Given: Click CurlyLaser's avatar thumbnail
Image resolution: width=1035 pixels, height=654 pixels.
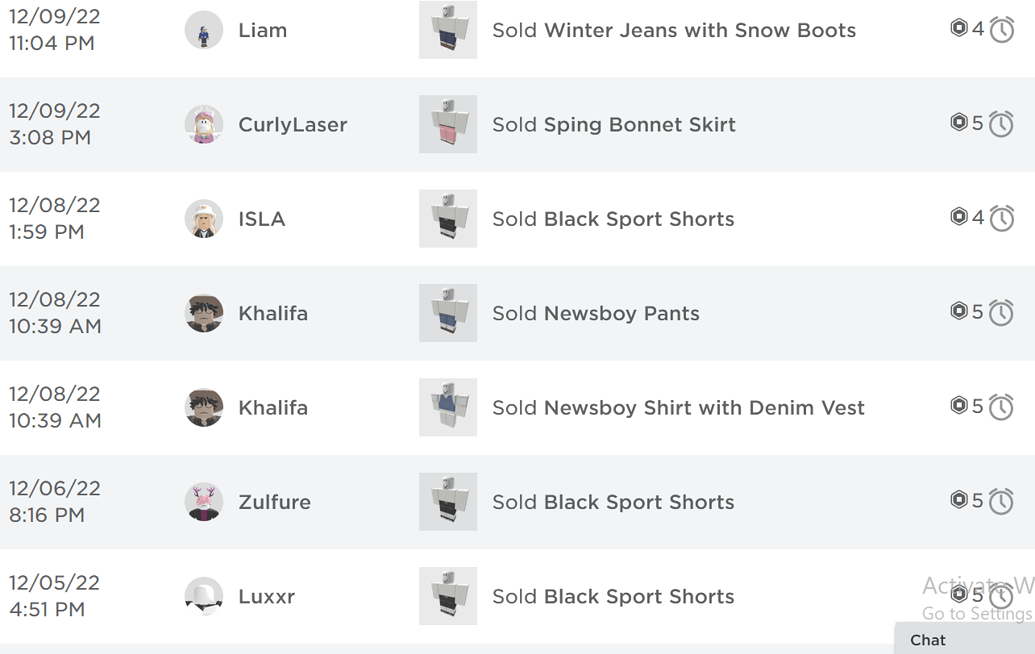Looking at the screenshot, I should (x=204, y=124).
